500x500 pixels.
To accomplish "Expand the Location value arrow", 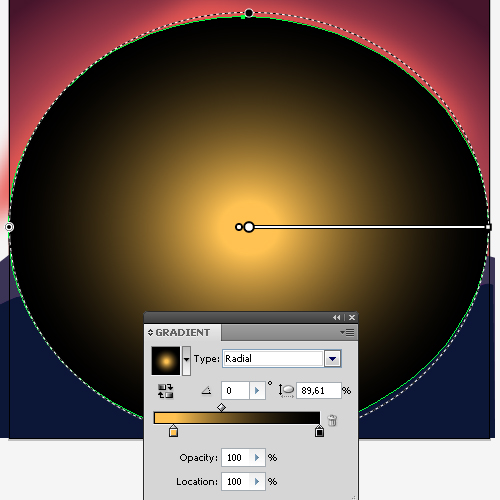I will 257,481.
